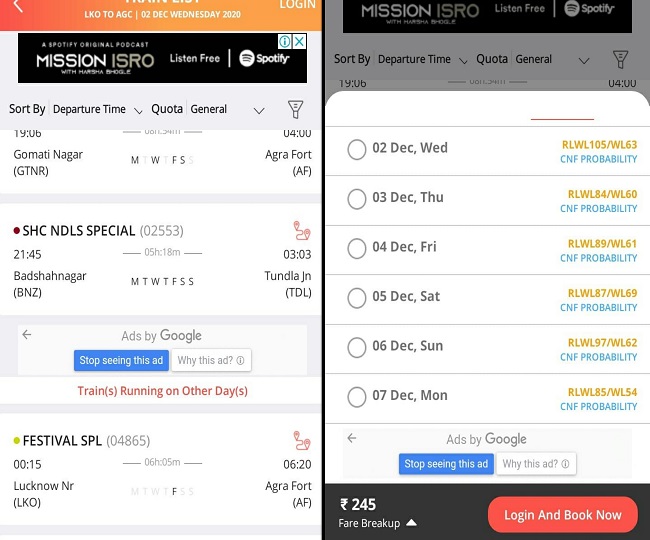This screenshot has height=540, width=650.
Task: Click the ad info icon on Spotify banner
Action: coord(283,42)
